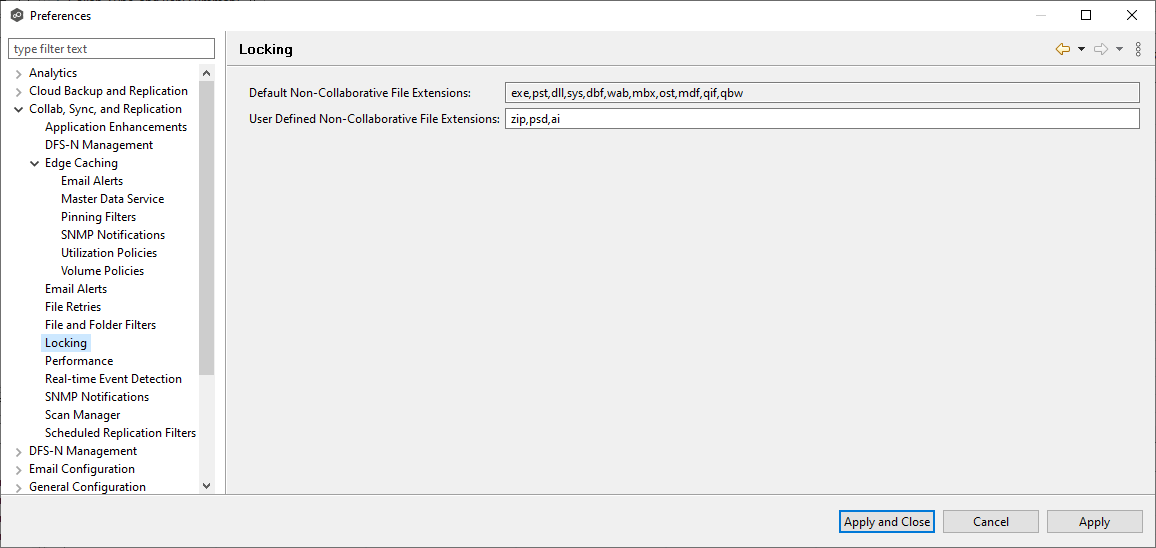Go to Real-time Event Detection settings

pyautogui.click(x=113, y=379)
